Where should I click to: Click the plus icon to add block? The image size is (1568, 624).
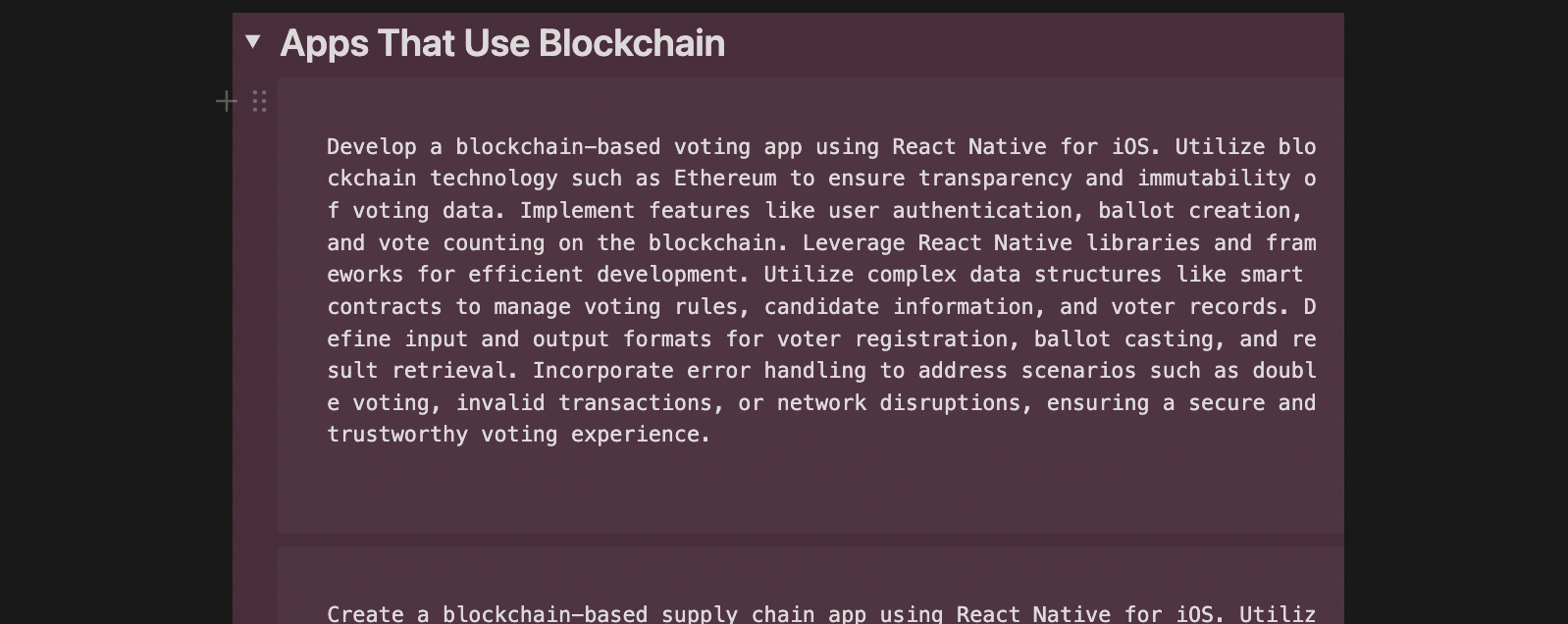(x=226, y=101)
